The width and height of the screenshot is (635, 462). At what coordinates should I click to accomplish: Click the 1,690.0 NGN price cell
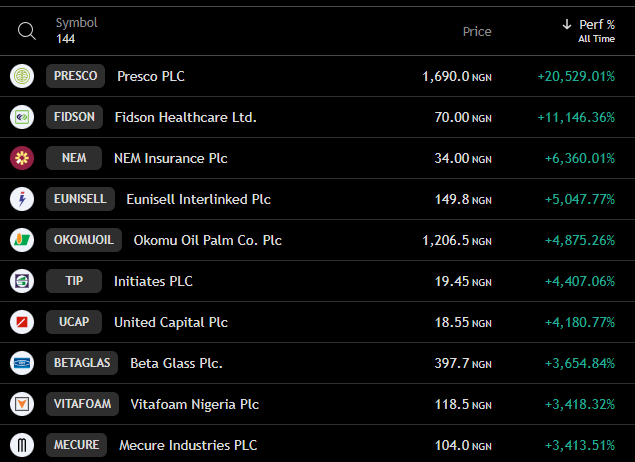pos(457,76)
